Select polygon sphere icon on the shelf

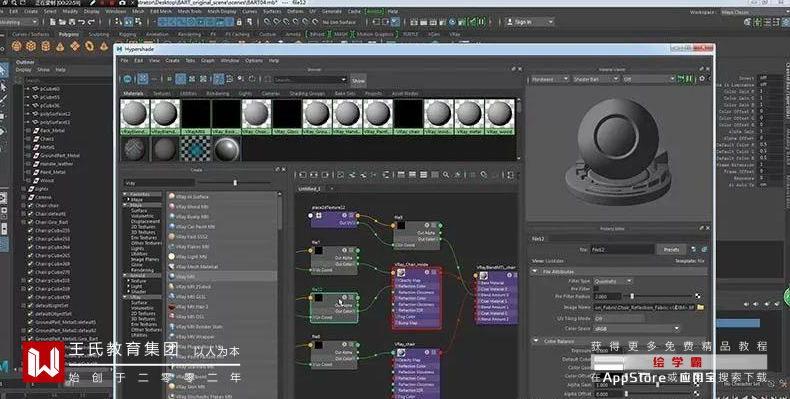pyautogui.click(x=17, y=46)
